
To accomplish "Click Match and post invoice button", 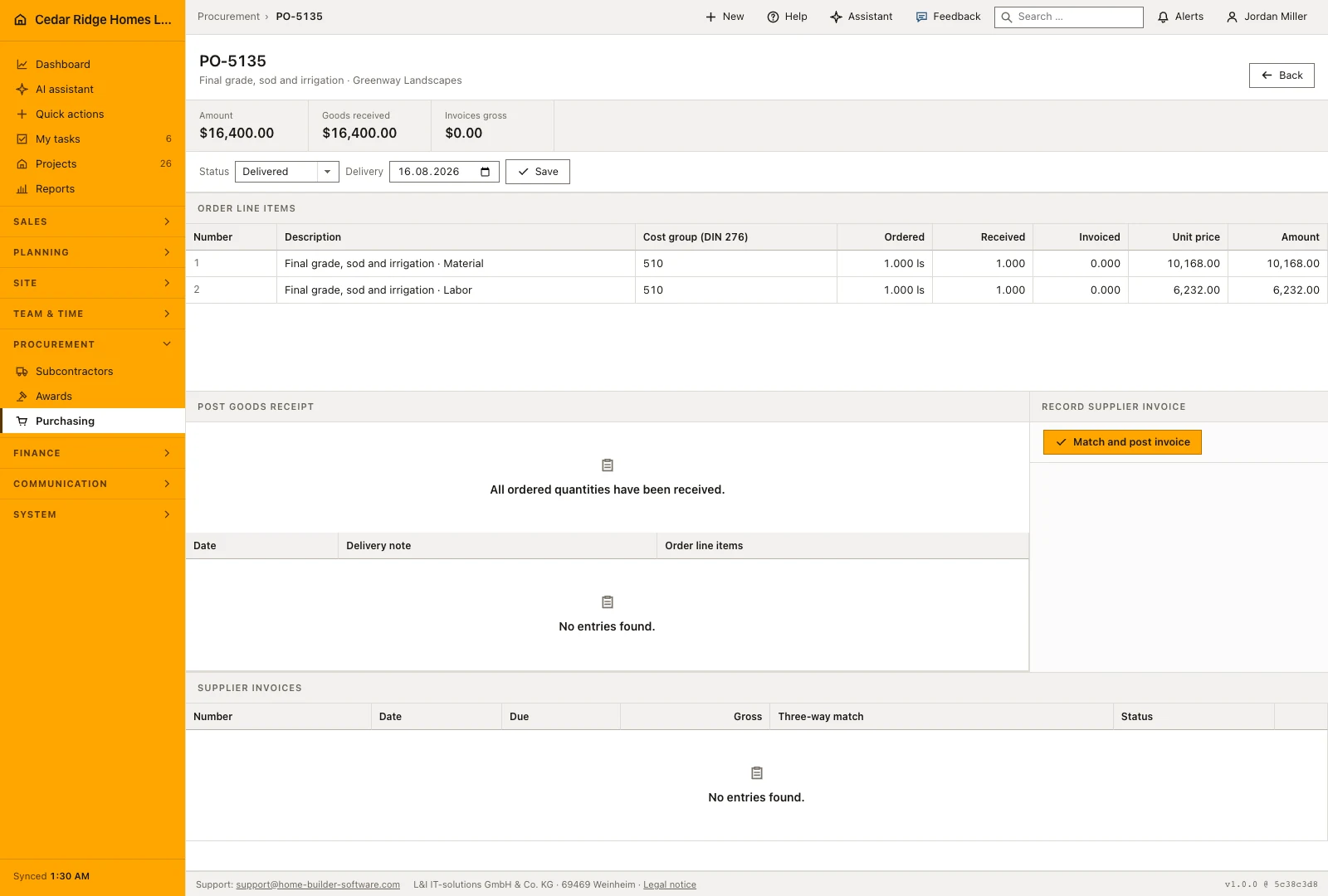I will click(1122, 442).
